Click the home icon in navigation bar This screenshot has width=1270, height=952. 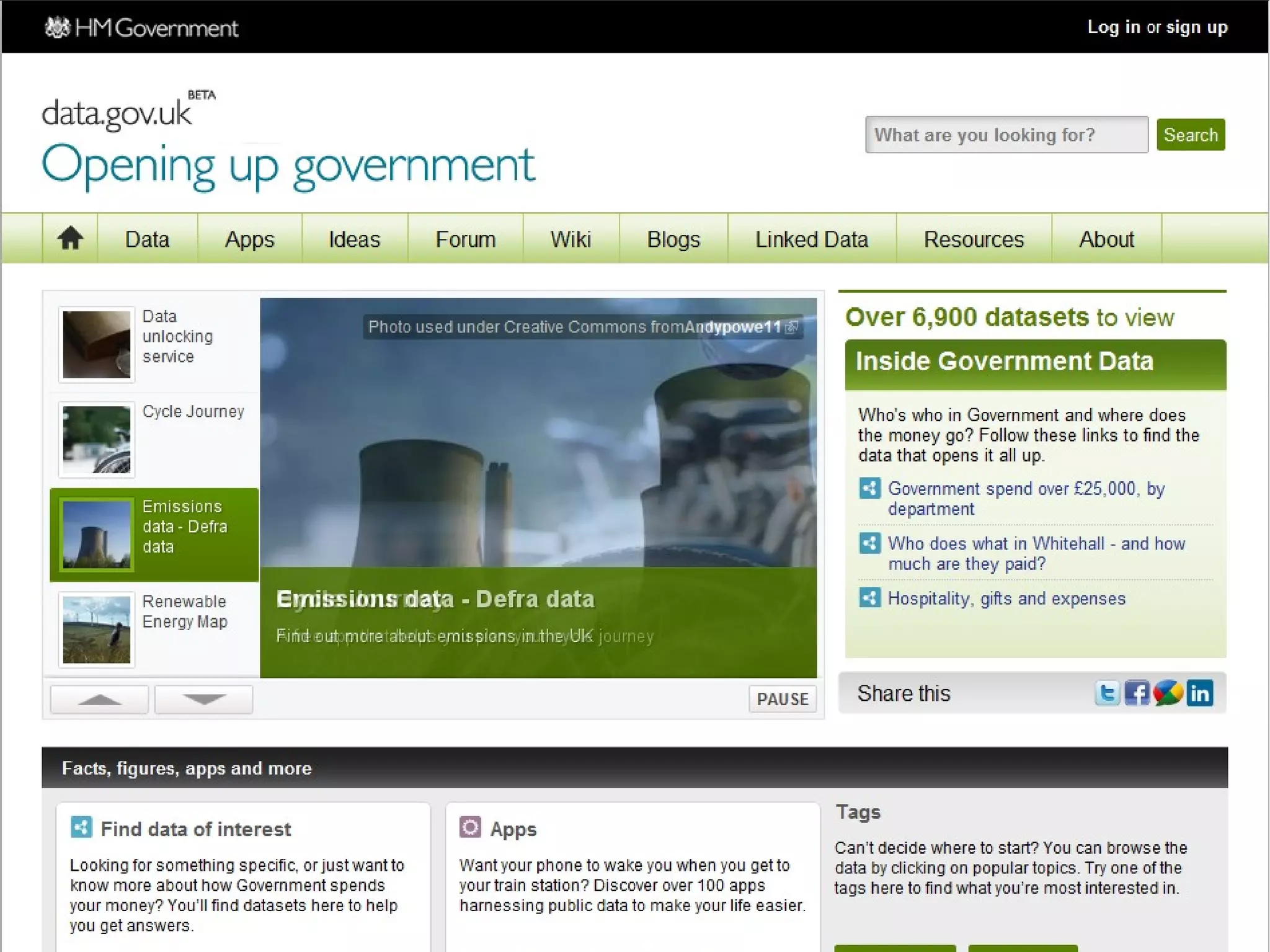pyautogui.click(x=70, y=238)
